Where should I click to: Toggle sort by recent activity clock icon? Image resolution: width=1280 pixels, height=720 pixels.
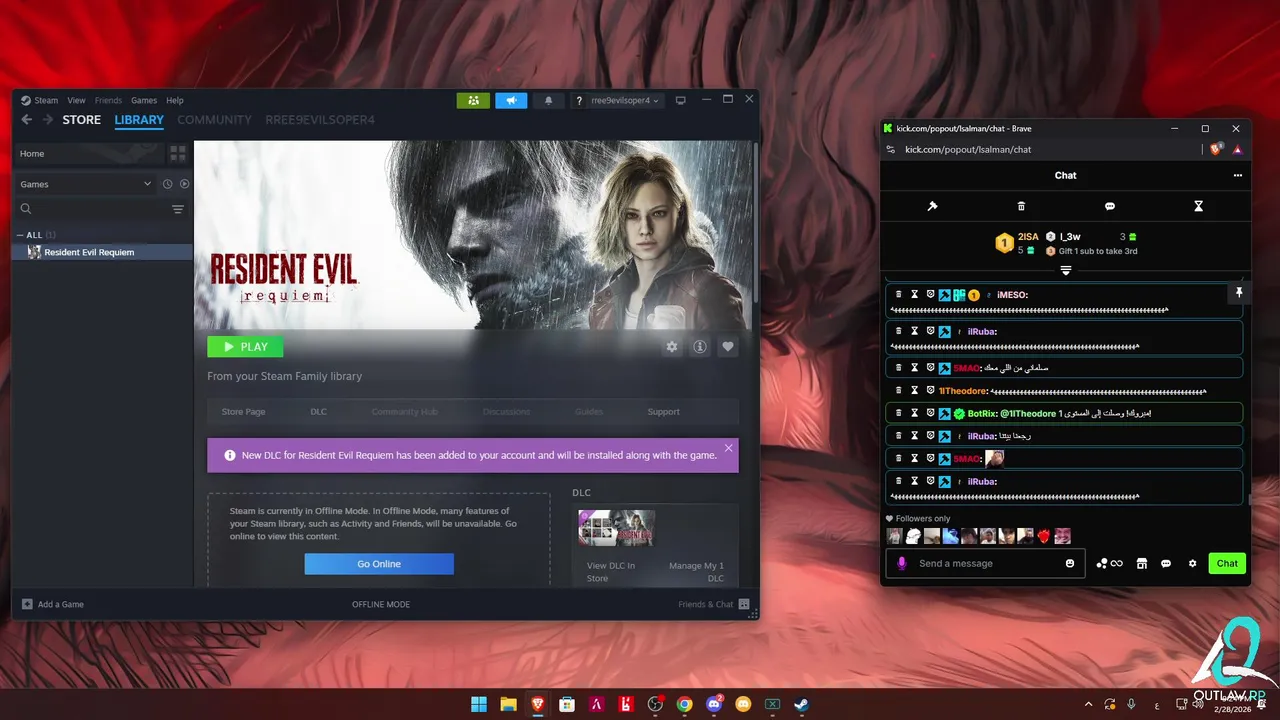tap(168, 184)
